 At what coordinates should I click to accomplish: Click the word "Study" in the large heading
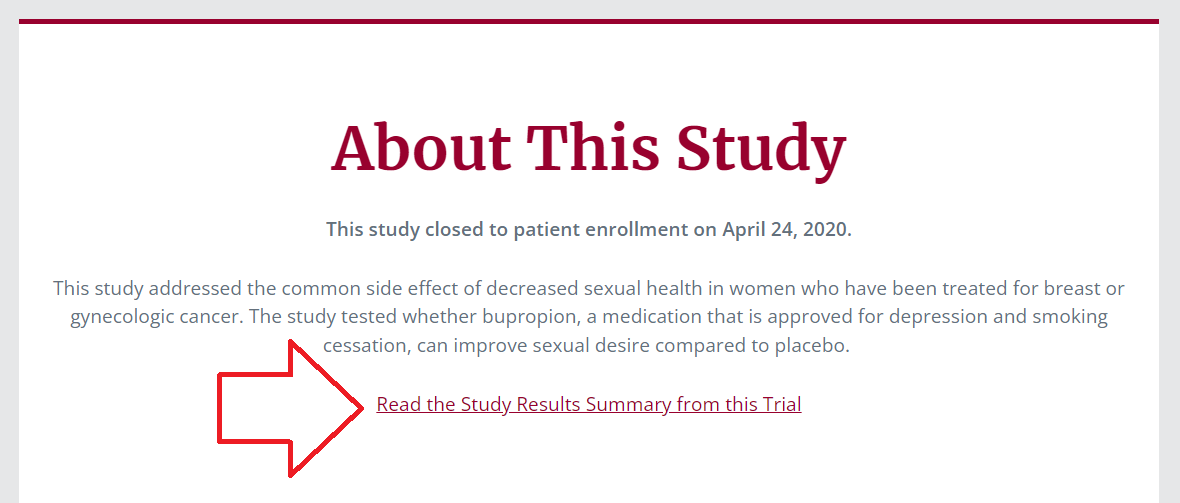pos(760,148)
